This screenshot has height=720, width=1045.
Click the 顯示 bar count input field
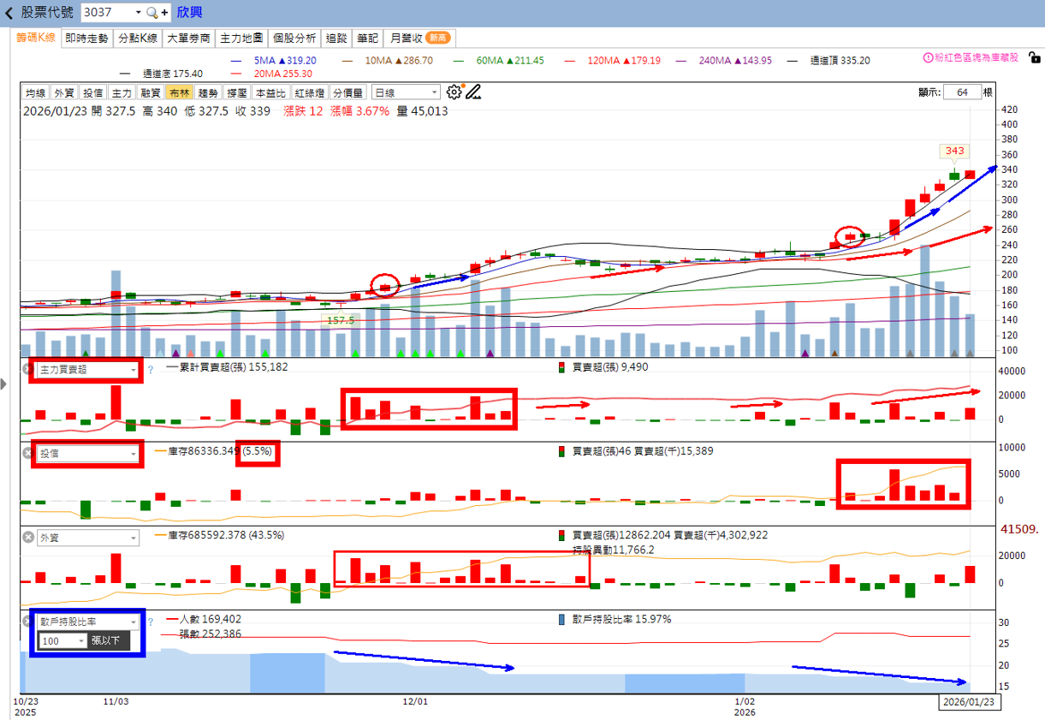tap(962, 92)
